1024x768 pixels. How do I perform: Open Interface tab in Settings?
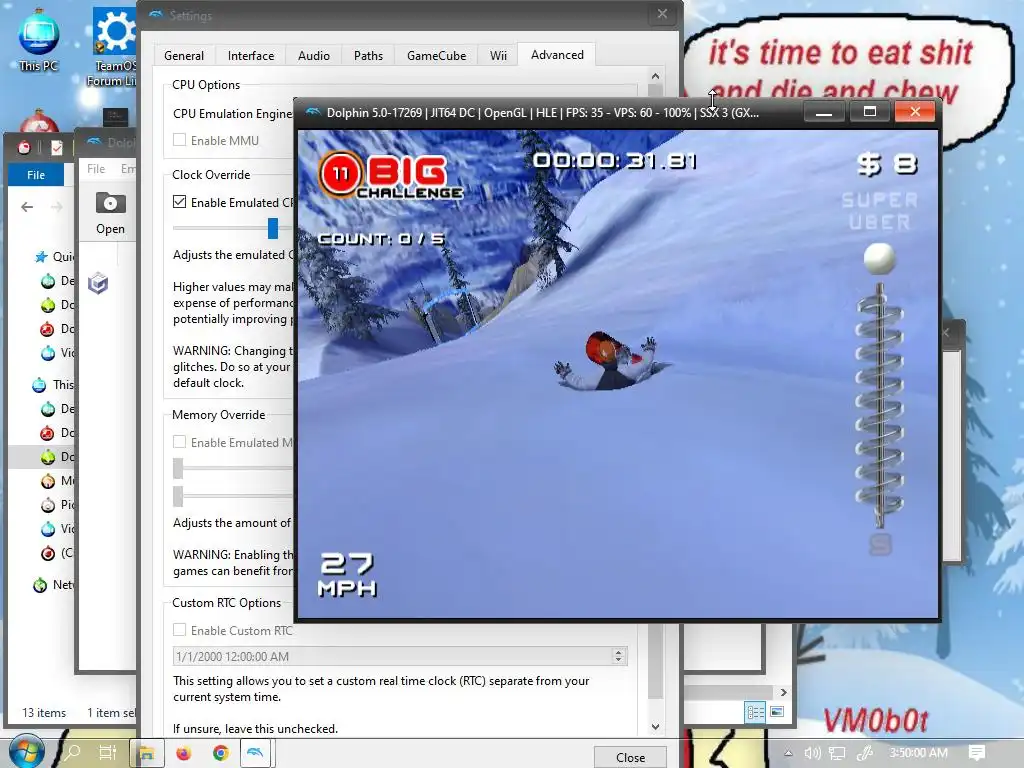click(x=251, y=56)
